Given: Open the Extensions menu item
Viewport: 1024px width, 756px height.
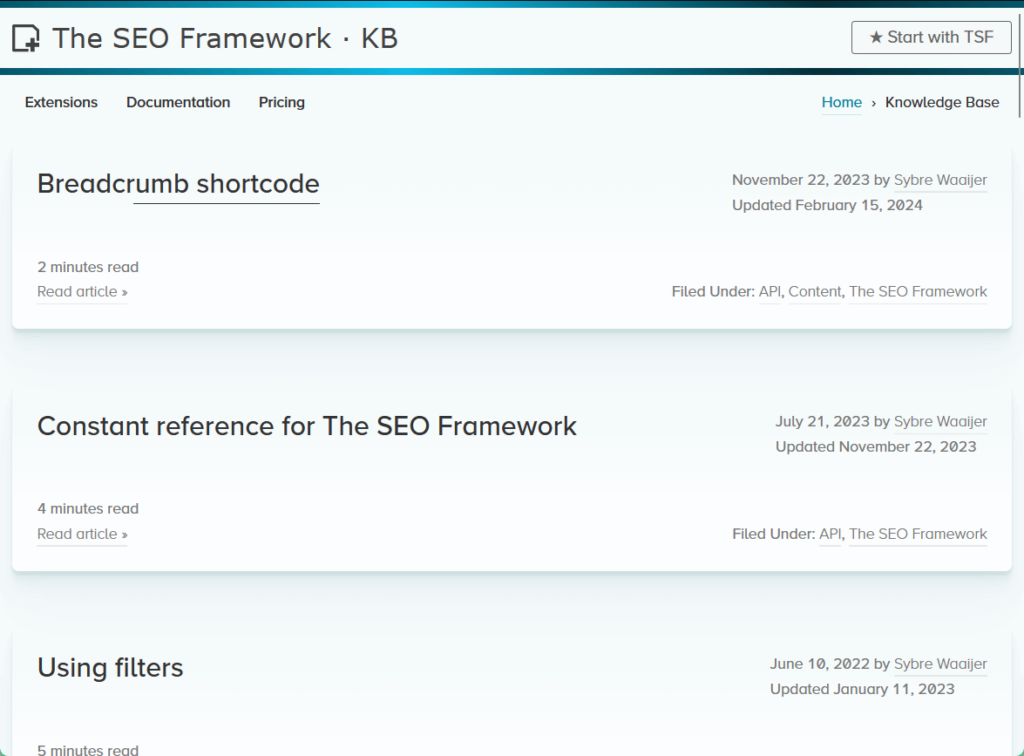Looking at the screenshot, I should point(61,102).
